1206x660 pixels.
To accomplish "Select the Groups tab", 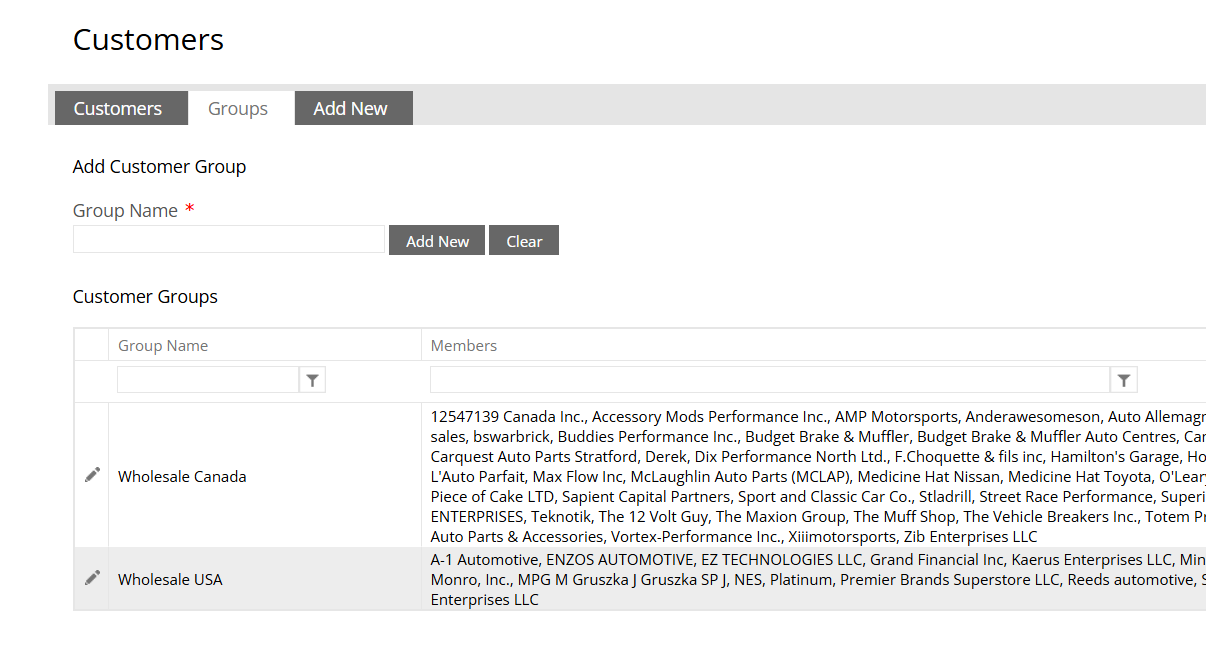I will tap(238, 108).
